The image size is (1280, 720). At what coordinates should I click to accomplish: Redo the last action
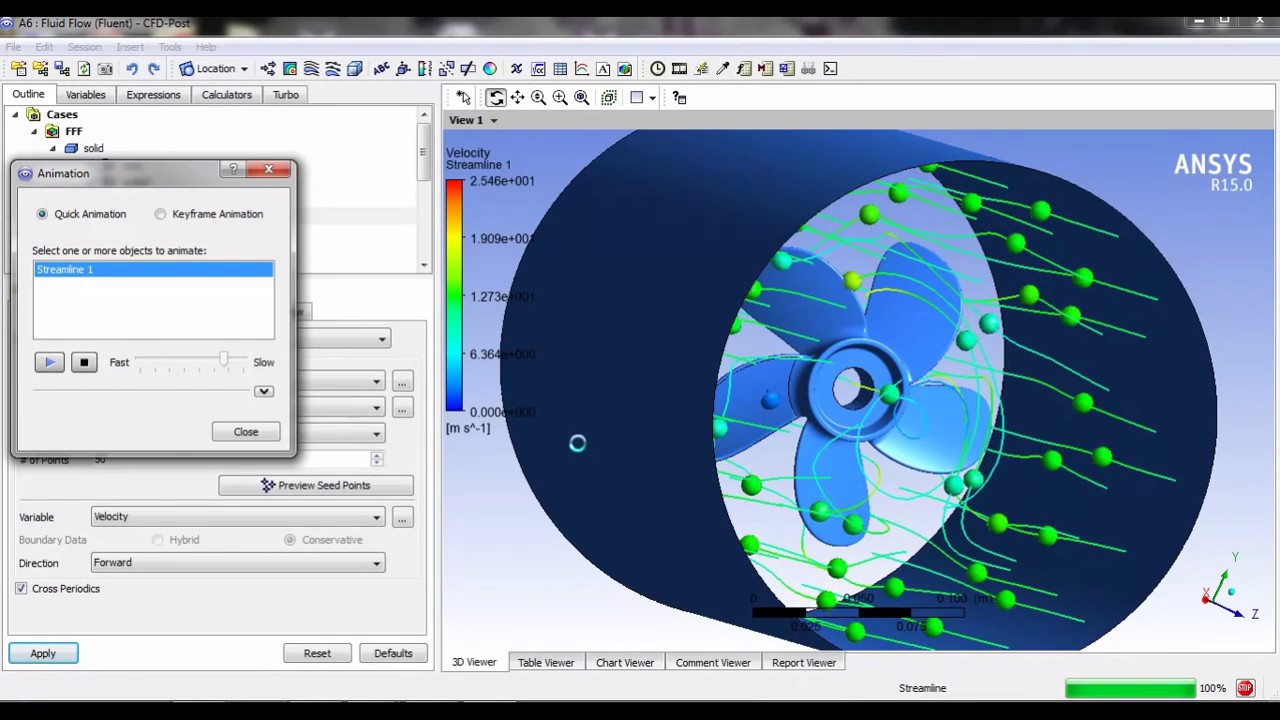click(x=154, y=69)
